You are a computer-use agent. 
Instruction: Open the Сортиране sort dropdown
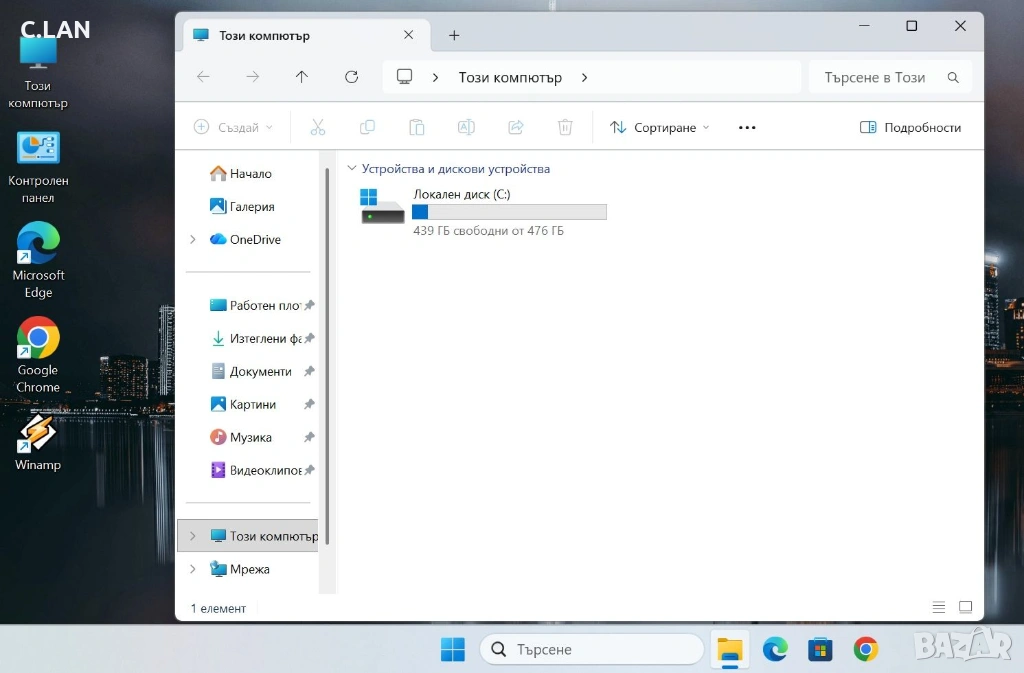[660, 127]
